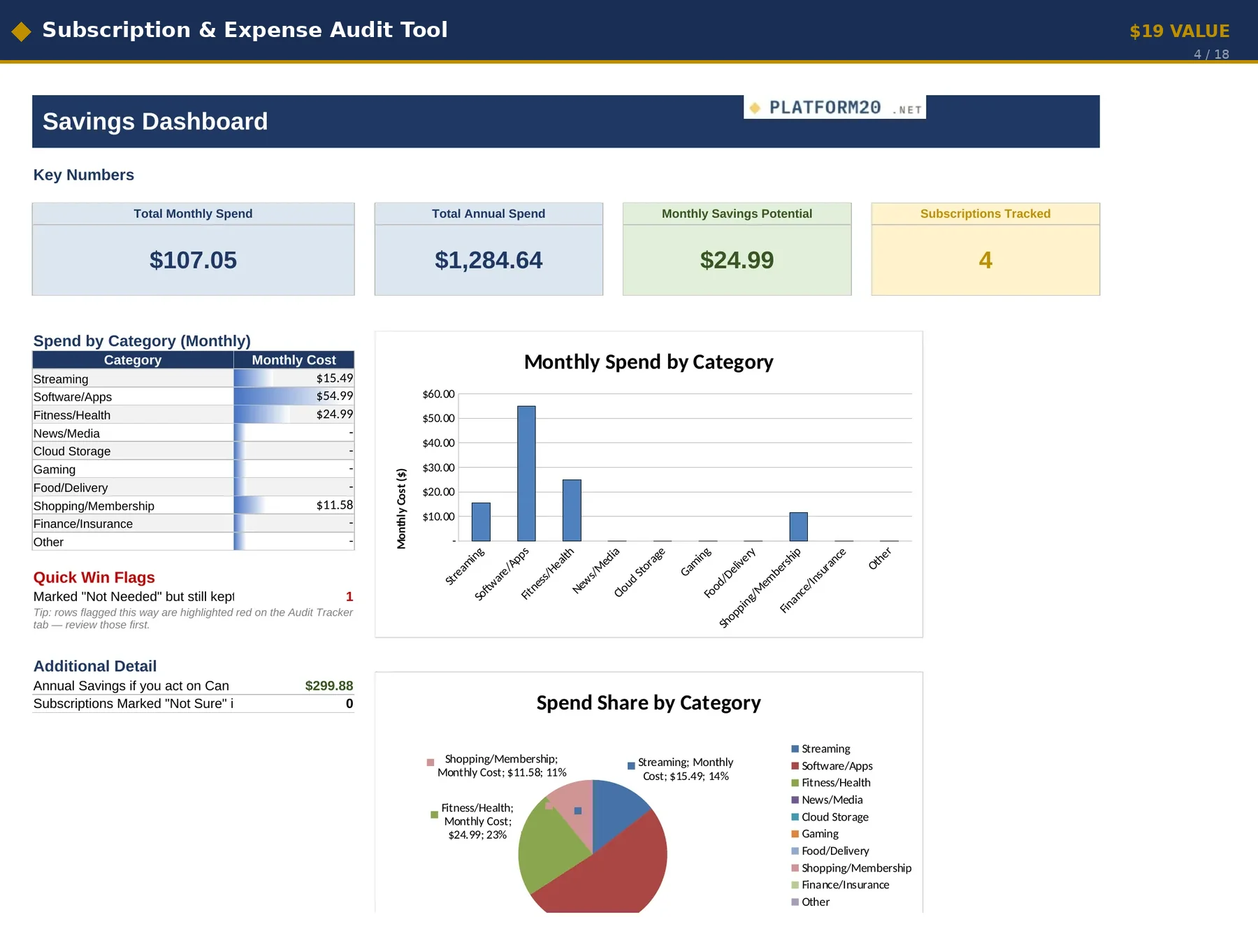Click the $19 VALUE label
The width and height of the screenshot is (1258, 952).
click(1179, 31)
